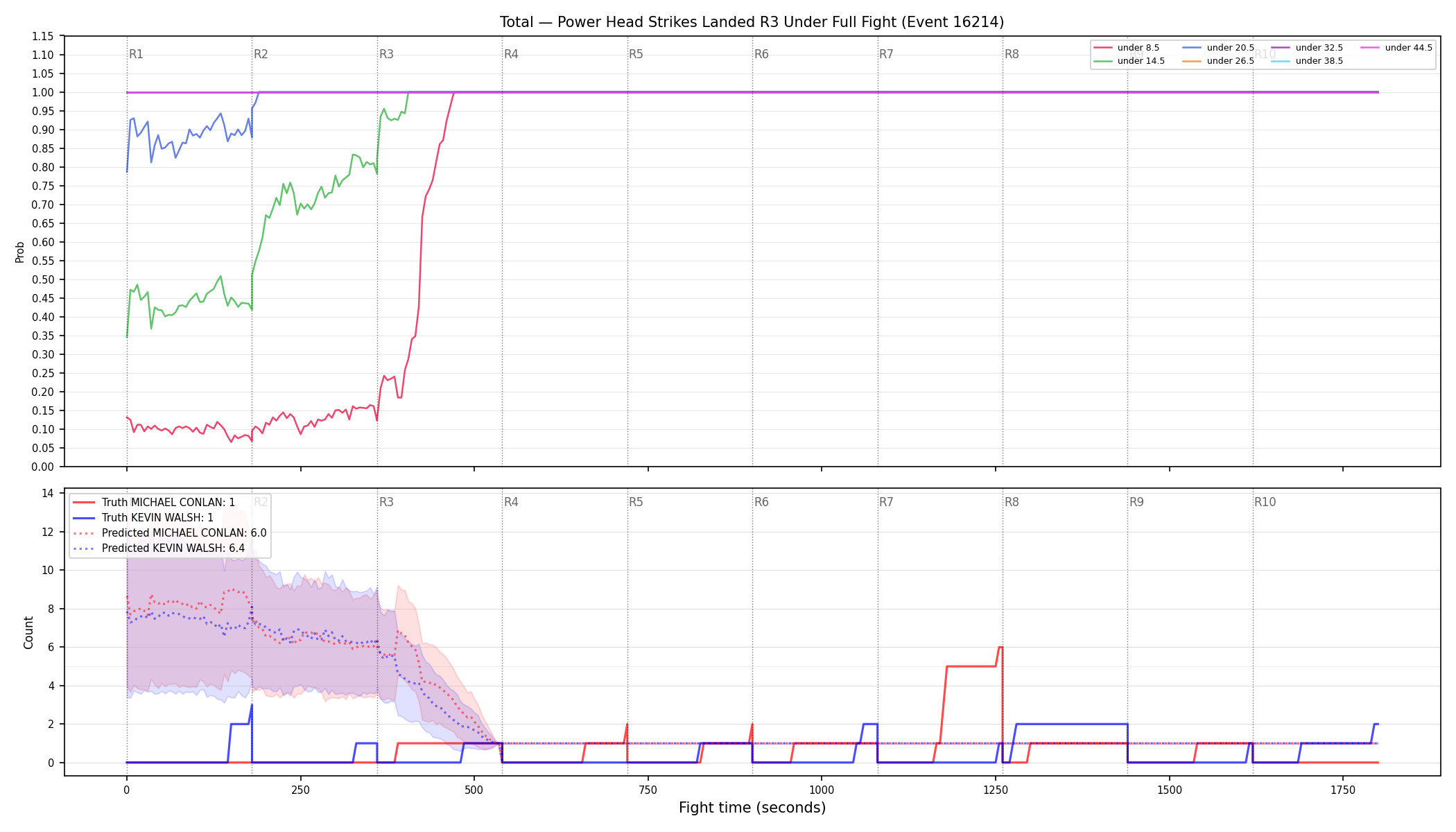
Task: Click 'Predicted KEVIN WALSH: 6.4' legend entry
Action: 173,548
